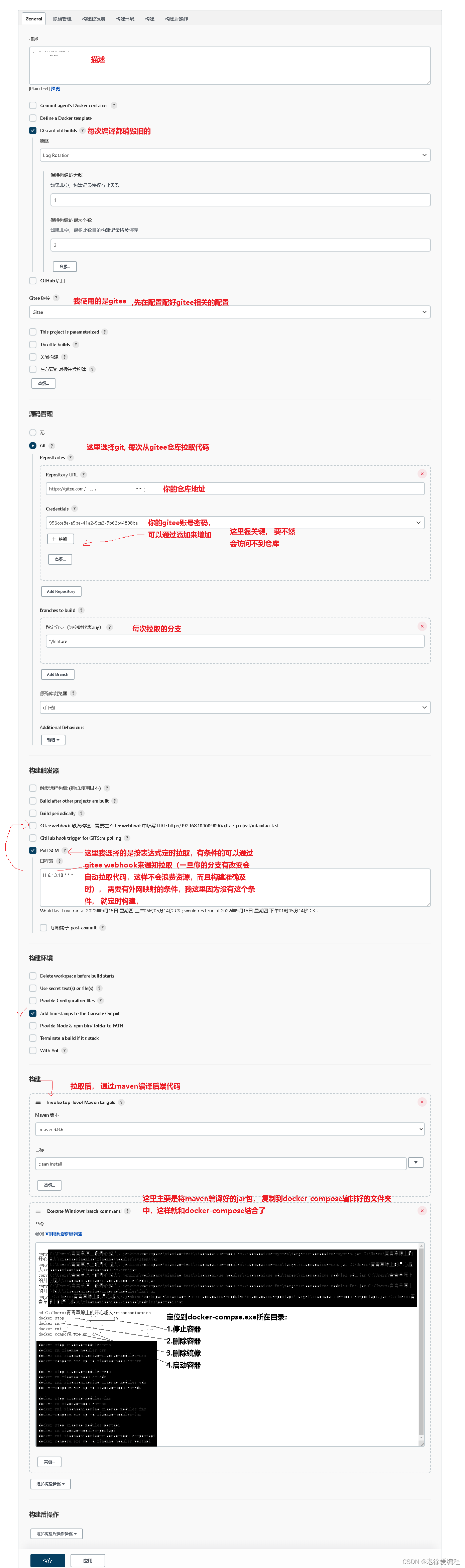This screenshot has height=1568, width=465.
Task: Open help icon next to 关闭构建
Action: [x=65, y=357]
